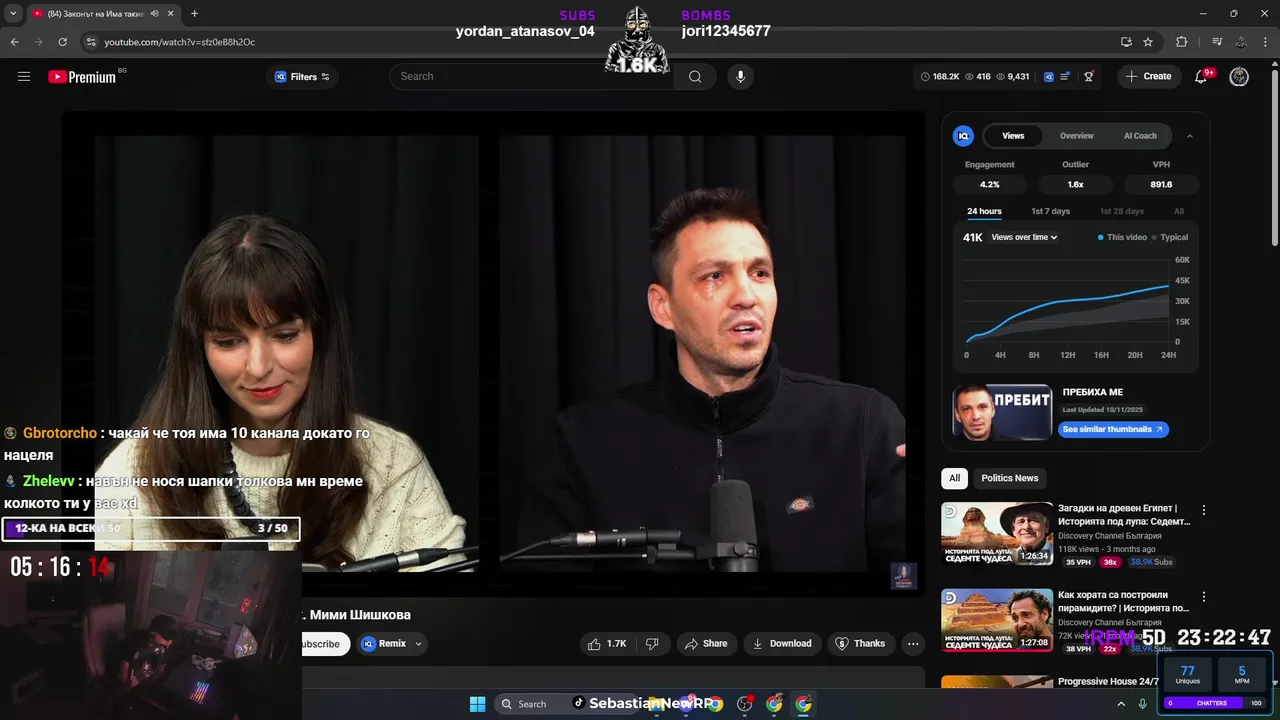
Task: Click the VPH 891.6 stat pill
Action: 1161,185
